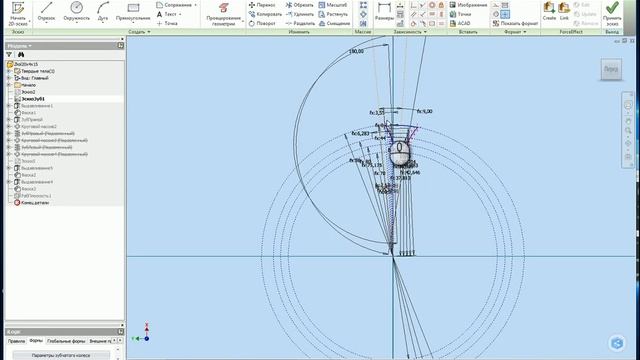
Task: Click the fx:6,00 dimension label
Action: [x=424, y=111]
